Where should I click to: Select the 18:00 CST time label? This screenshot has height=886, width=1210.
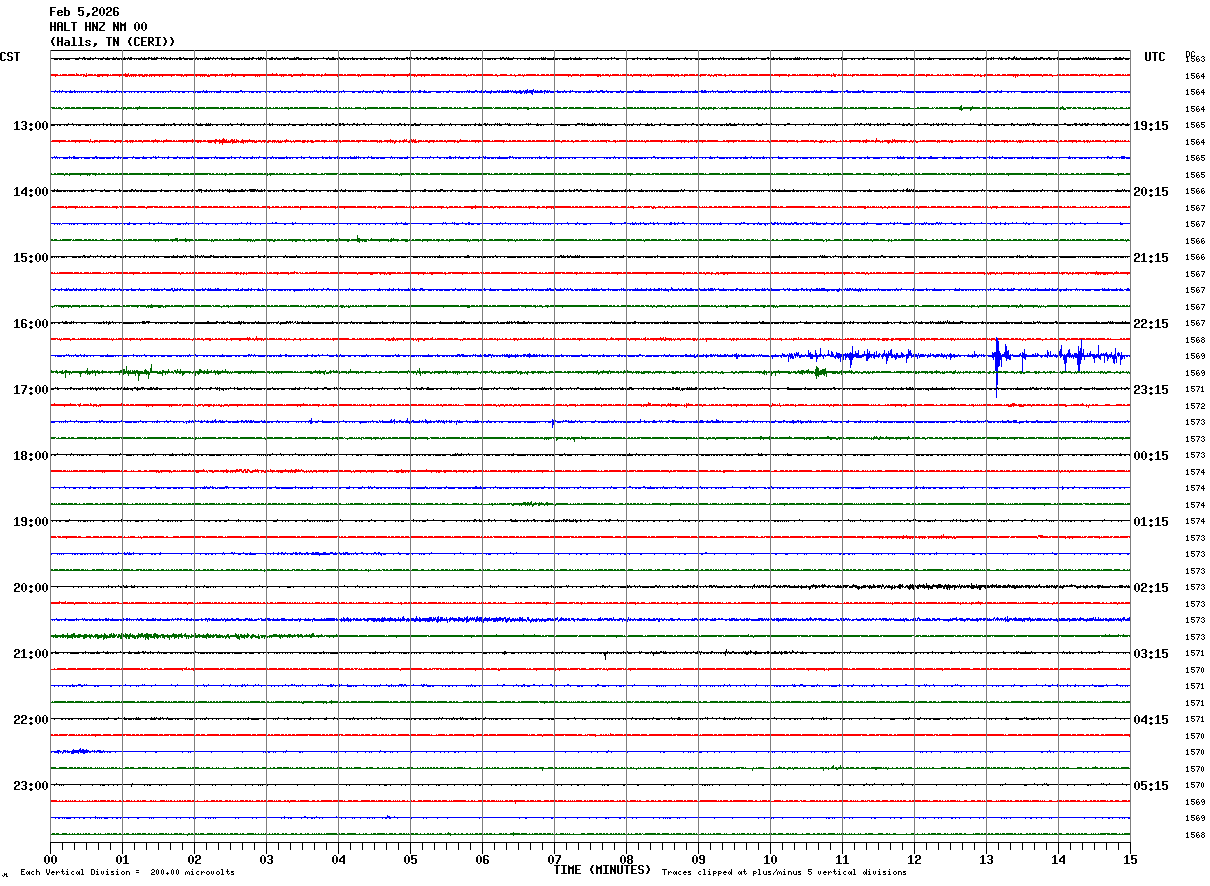pos(31,456)
